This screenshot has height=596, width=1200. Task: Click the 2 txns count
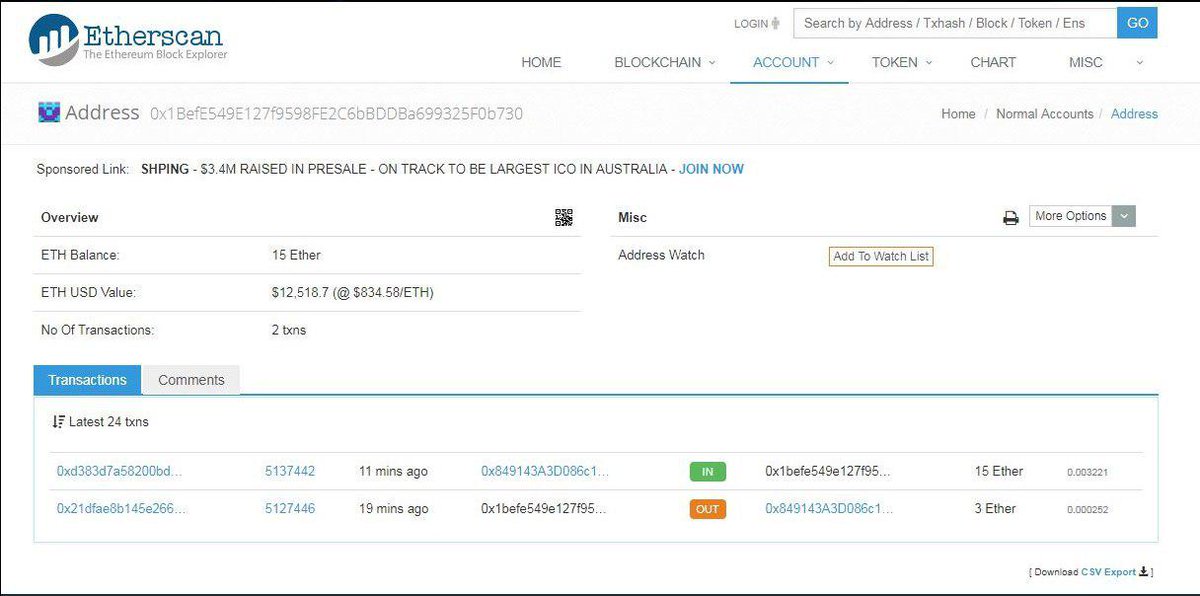pyautogui.click(x=289, y=329)
